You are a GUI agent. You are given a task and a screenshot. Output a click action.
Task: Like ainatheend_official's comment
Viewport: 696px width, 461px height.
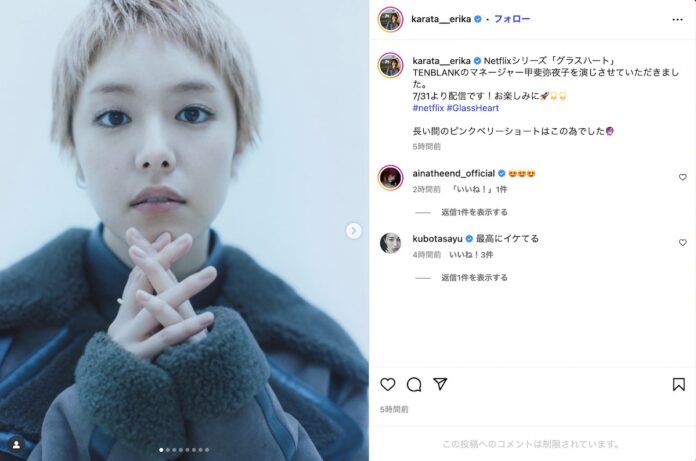pyautogui.click(x=683, y=177)
